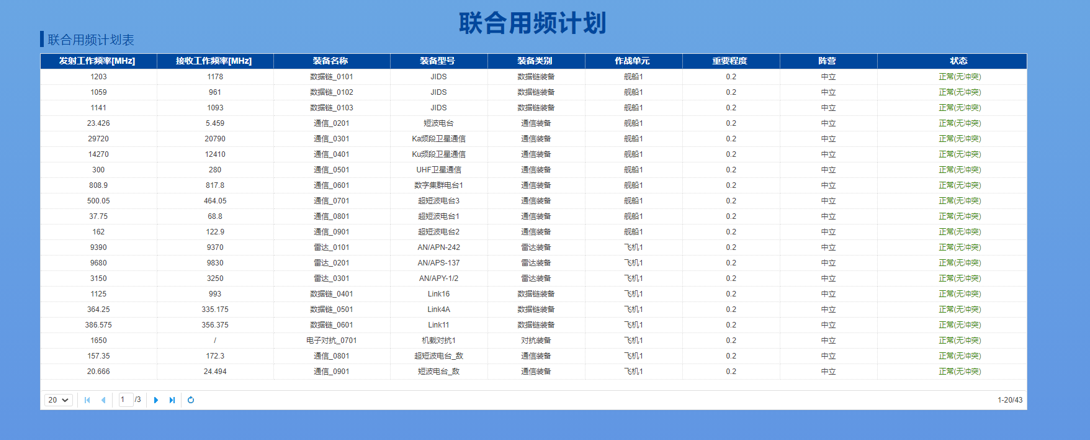Click the Link16 model cell

(x=438, y=294)
